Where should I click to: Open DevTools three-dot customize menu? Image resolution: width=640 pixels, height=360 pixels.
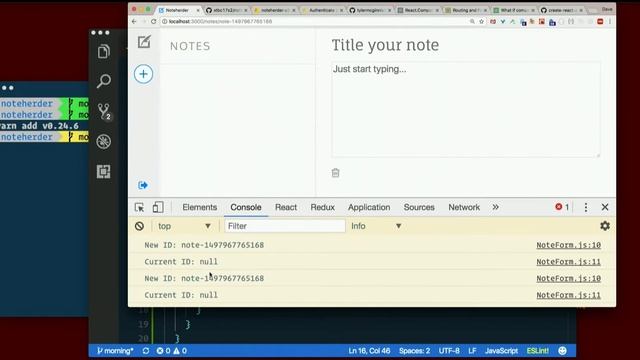click(x=586, y=207)
